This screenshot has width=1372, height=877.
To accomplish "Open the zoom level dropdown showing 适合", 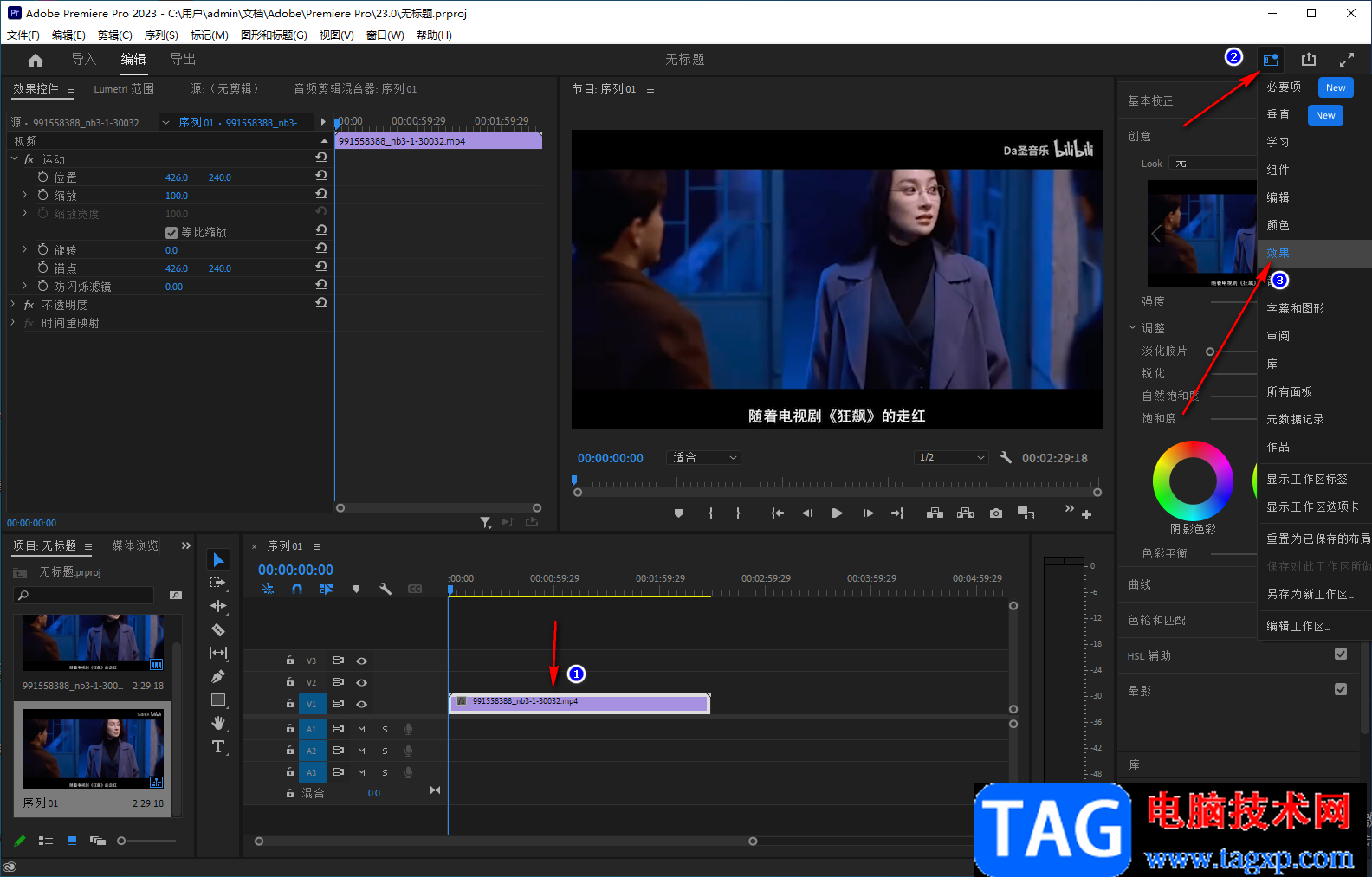I will (x=704, y=458).
